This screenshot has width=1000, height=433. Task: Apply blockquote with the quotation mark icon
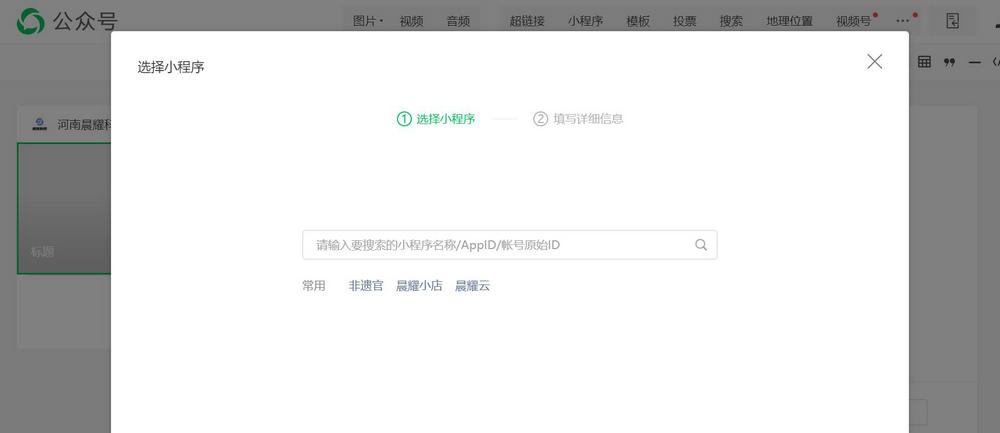[x=950, y=62]
